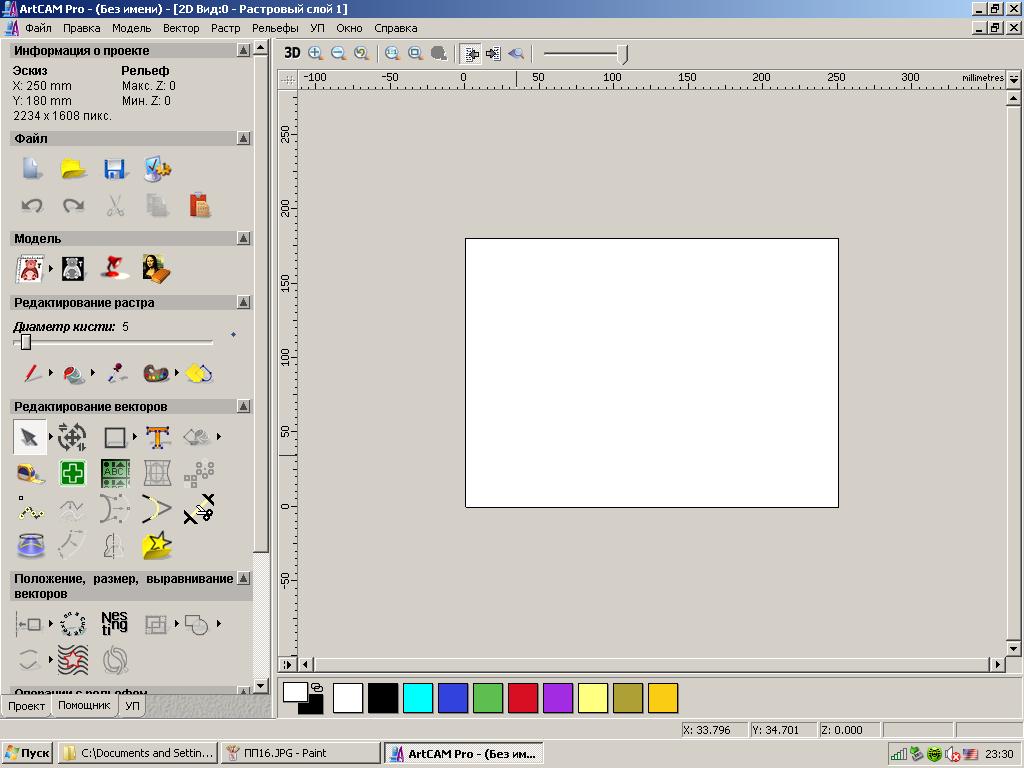This screenshot has height=768, width=1024.
Task: Zoom in with the plus magnifier
Action: click(x=315, y=54)
